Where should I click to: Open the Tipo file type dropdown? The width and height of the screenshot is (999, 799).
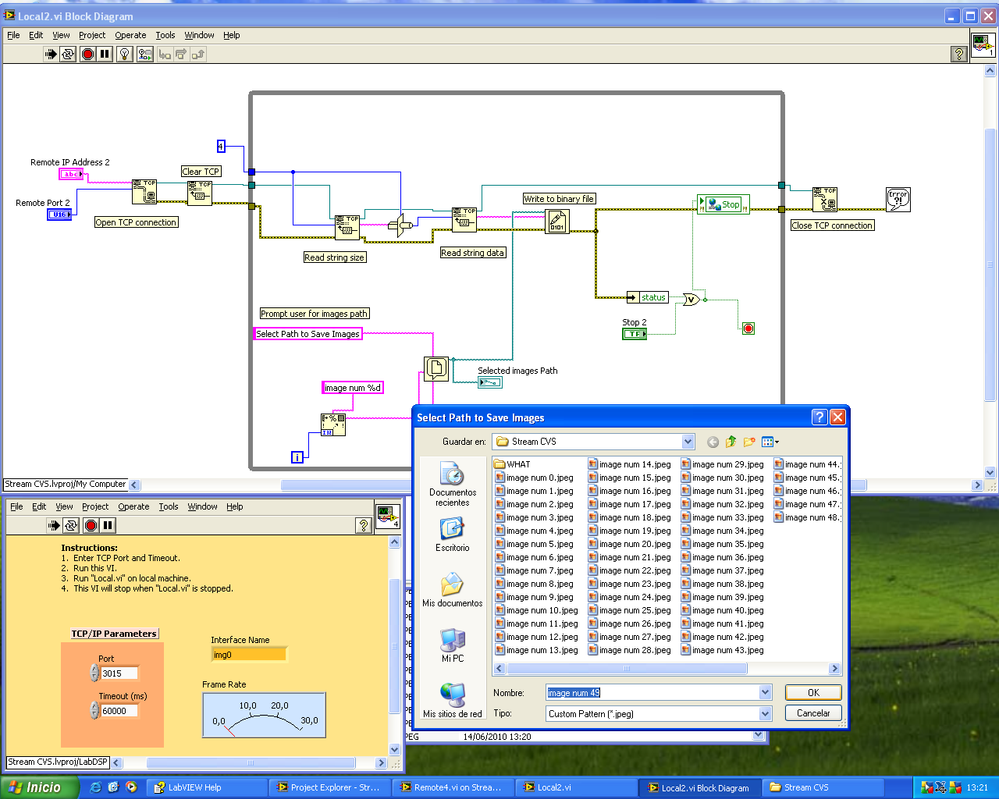[765, 714]
